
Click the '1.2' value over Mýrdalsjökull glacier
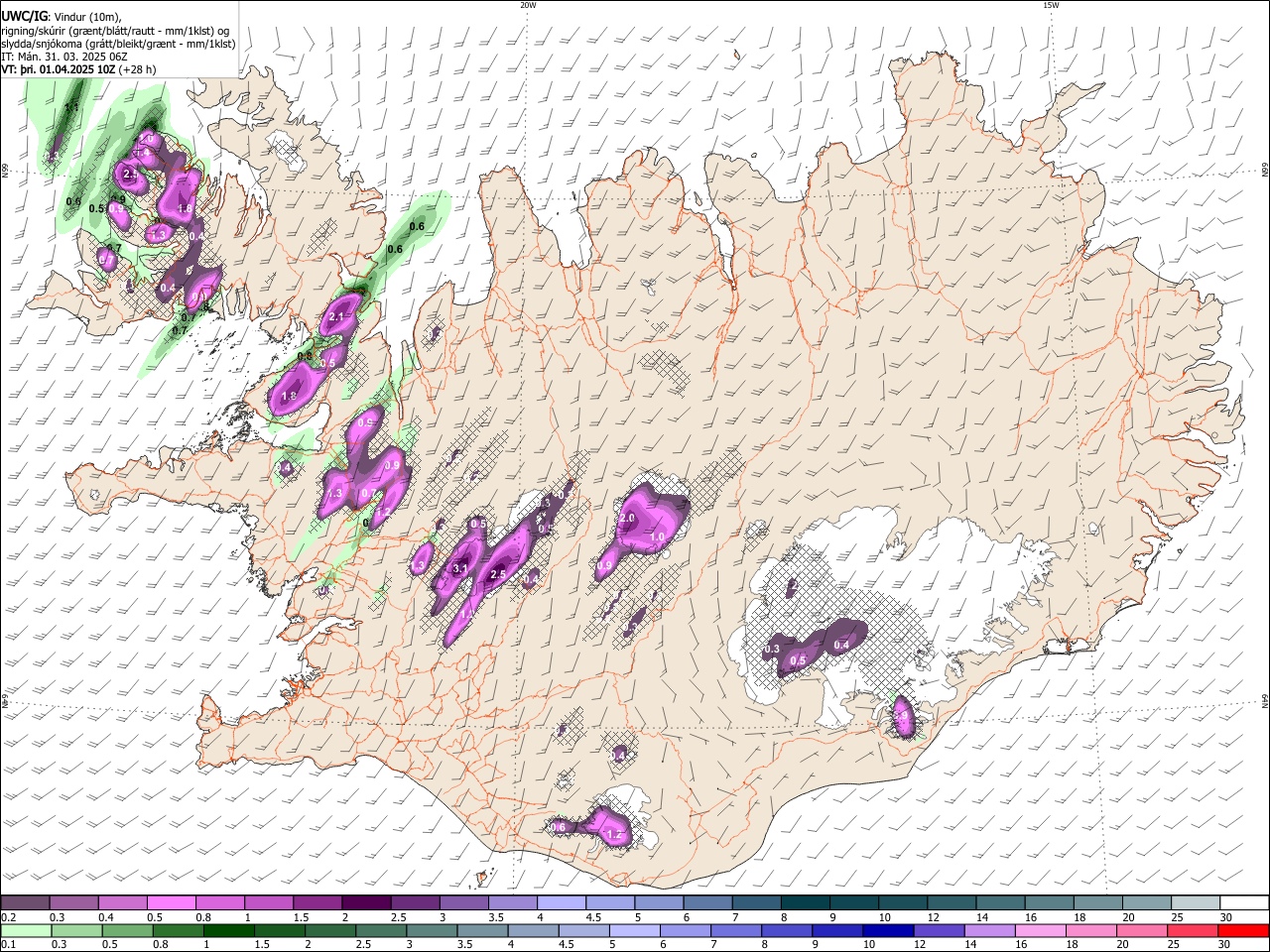(614, 835)
